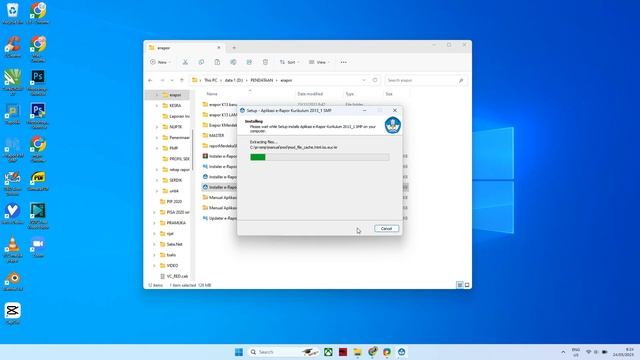Open the New dropdown in Explorer toolbar
Screen dimensions: 640x360
click(x=160, y=62)
